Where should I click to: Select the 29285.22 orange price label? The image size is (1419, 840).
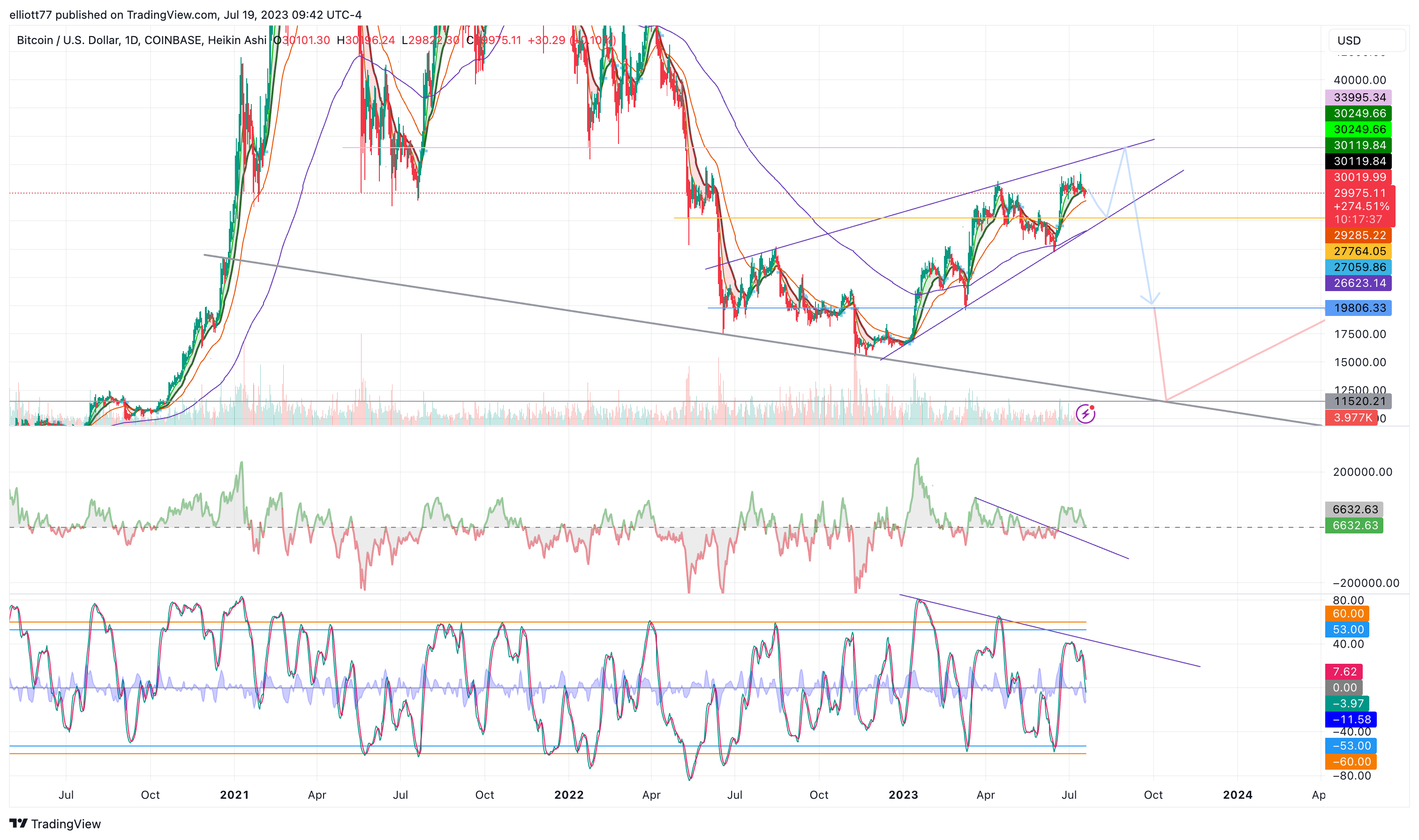pyautogui.click(x=1358, y=235)
